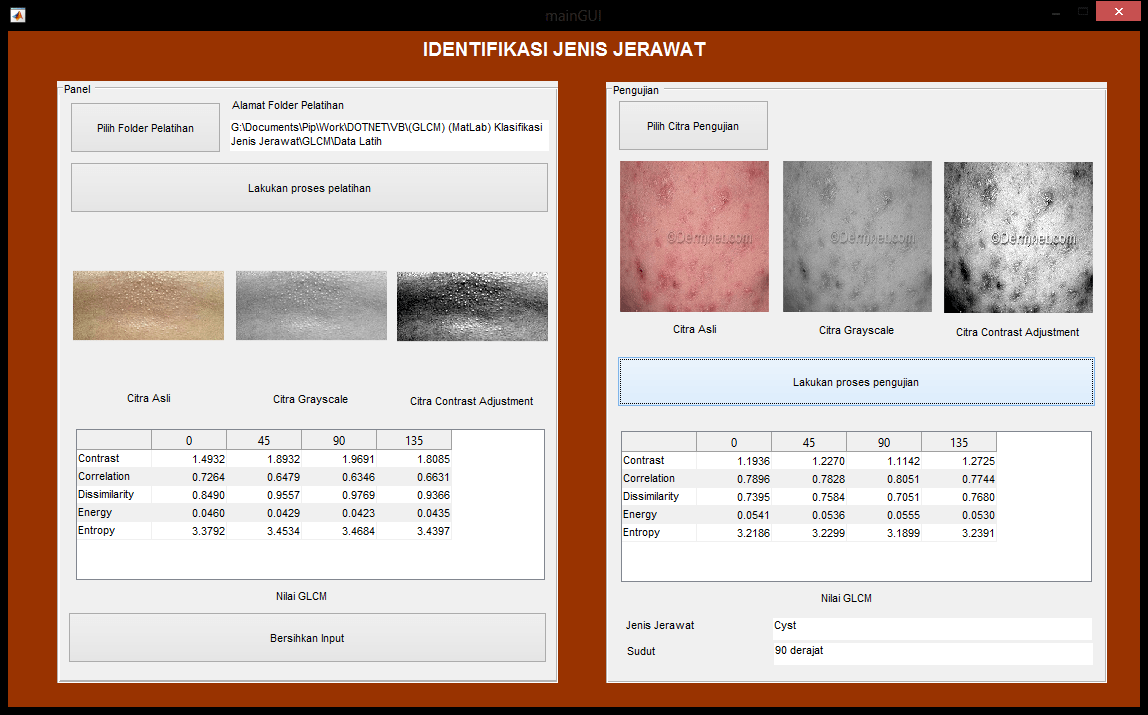Screen dimensions: 1148x715
Task: Start training with Lakukan proses pelatihan
Action: 309,188
